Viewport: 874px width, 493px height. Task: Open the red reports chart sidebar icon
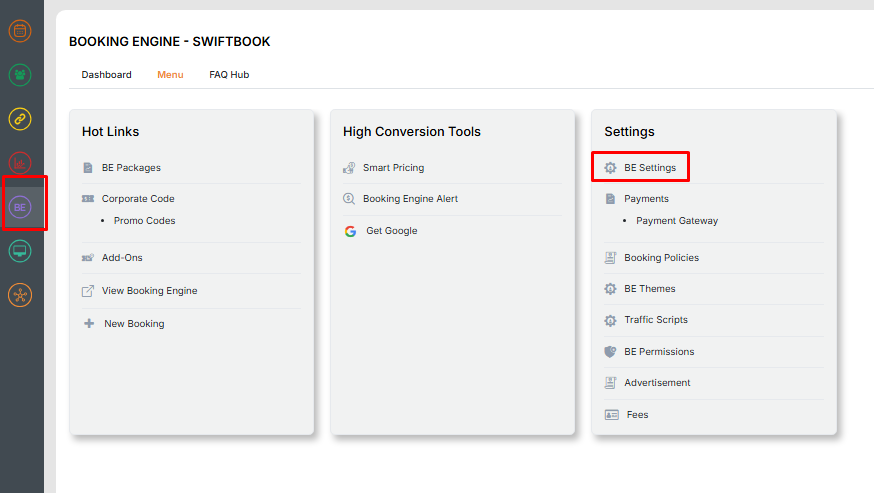(20, 163)
